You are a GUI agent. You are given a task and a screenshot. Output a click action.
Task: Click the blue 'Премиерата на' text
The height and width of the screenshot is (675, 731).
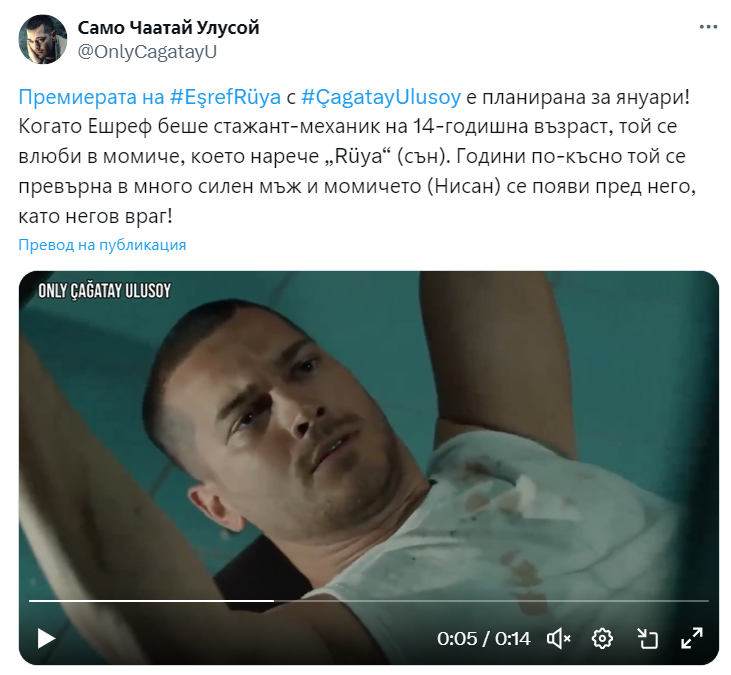click(91, 97)
